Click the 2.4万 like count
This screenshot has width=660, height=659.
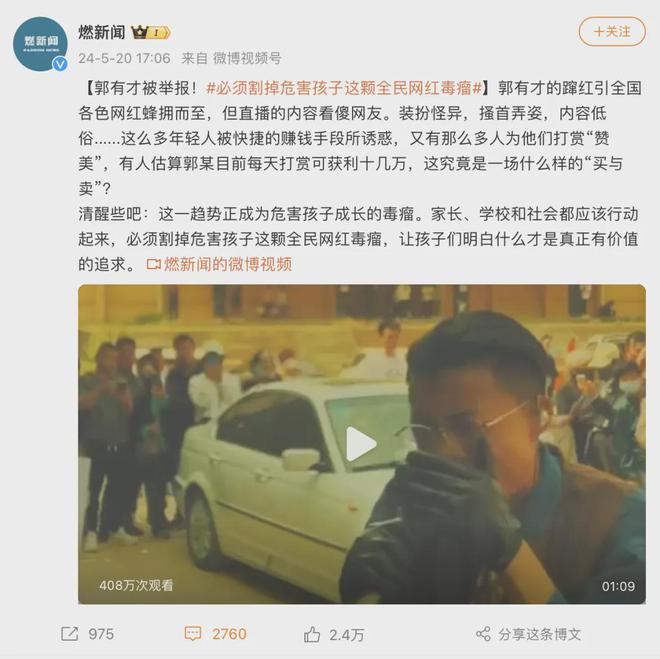[x=347, y=635]
